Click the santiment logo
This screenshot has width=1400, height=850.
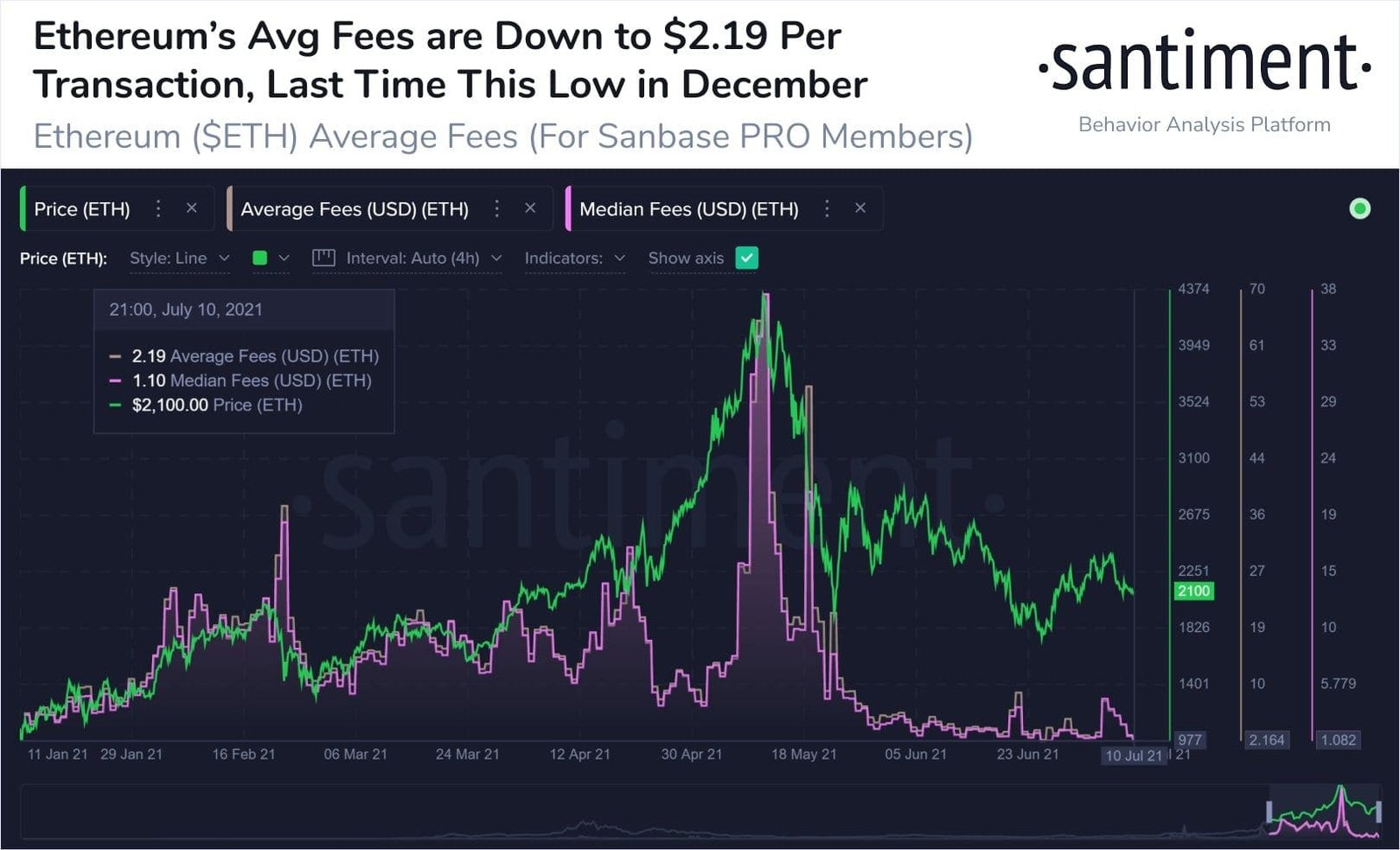(x=1204, y=63)
